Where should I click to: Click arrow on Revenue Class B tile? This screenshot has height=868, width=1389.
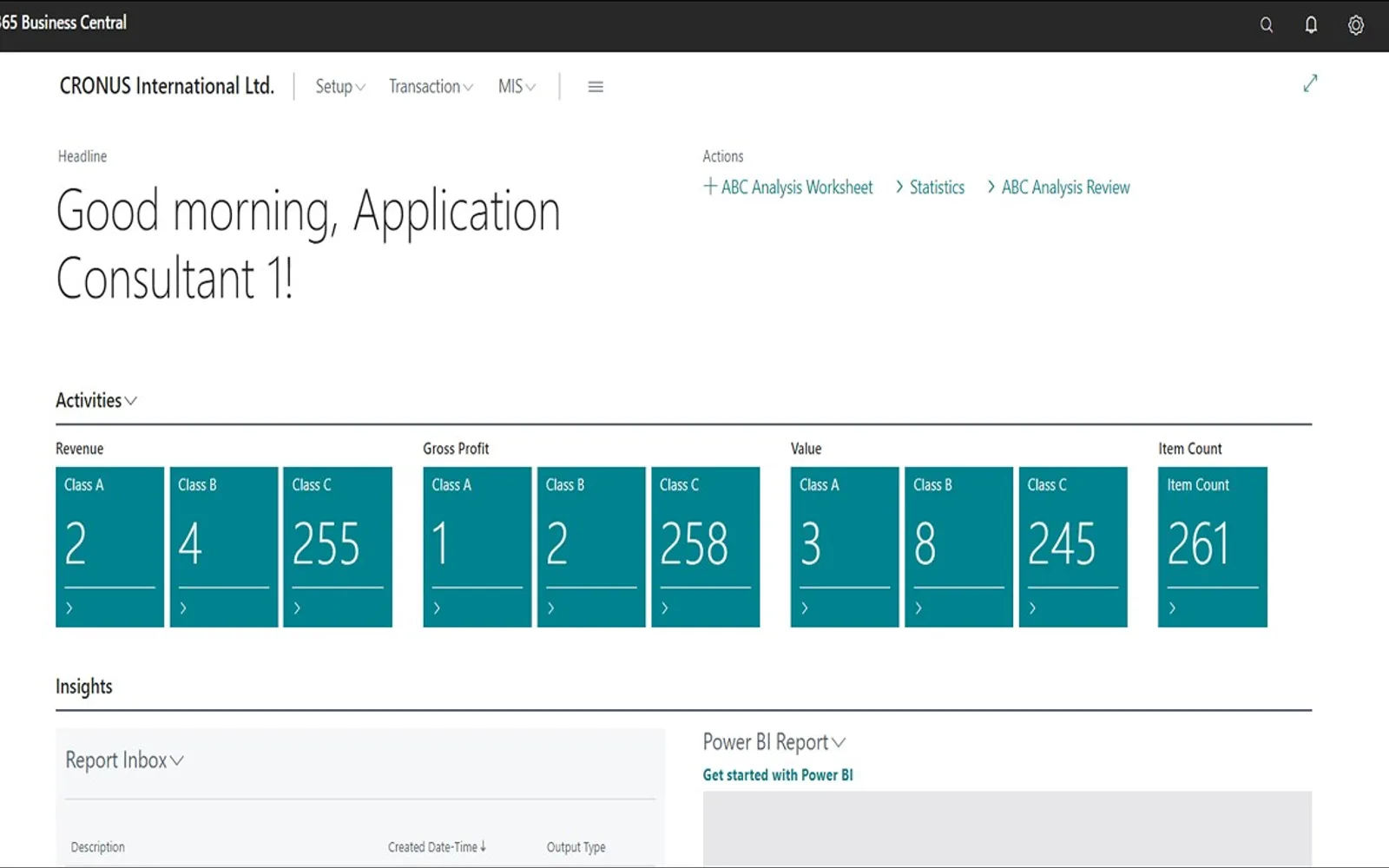click(183, 608)
